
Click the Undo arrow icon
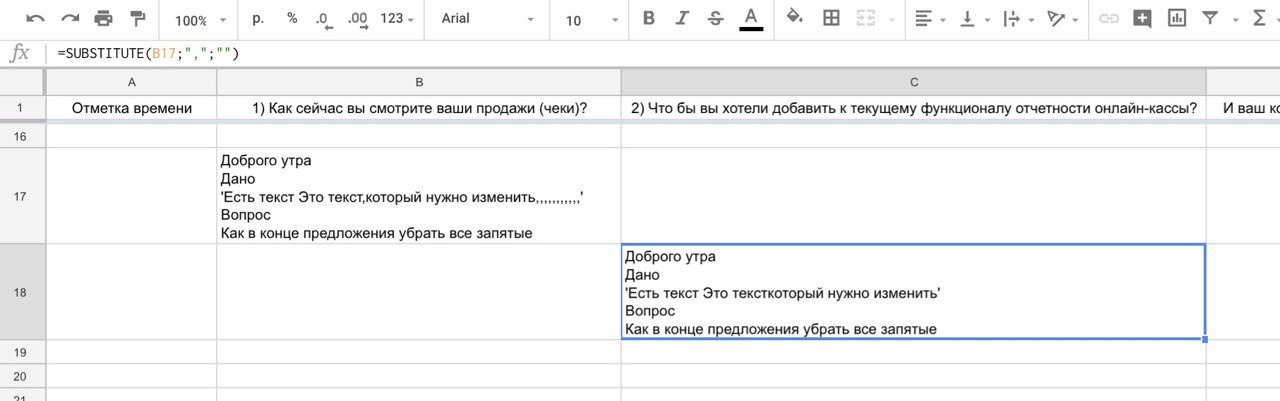[36, 18]
